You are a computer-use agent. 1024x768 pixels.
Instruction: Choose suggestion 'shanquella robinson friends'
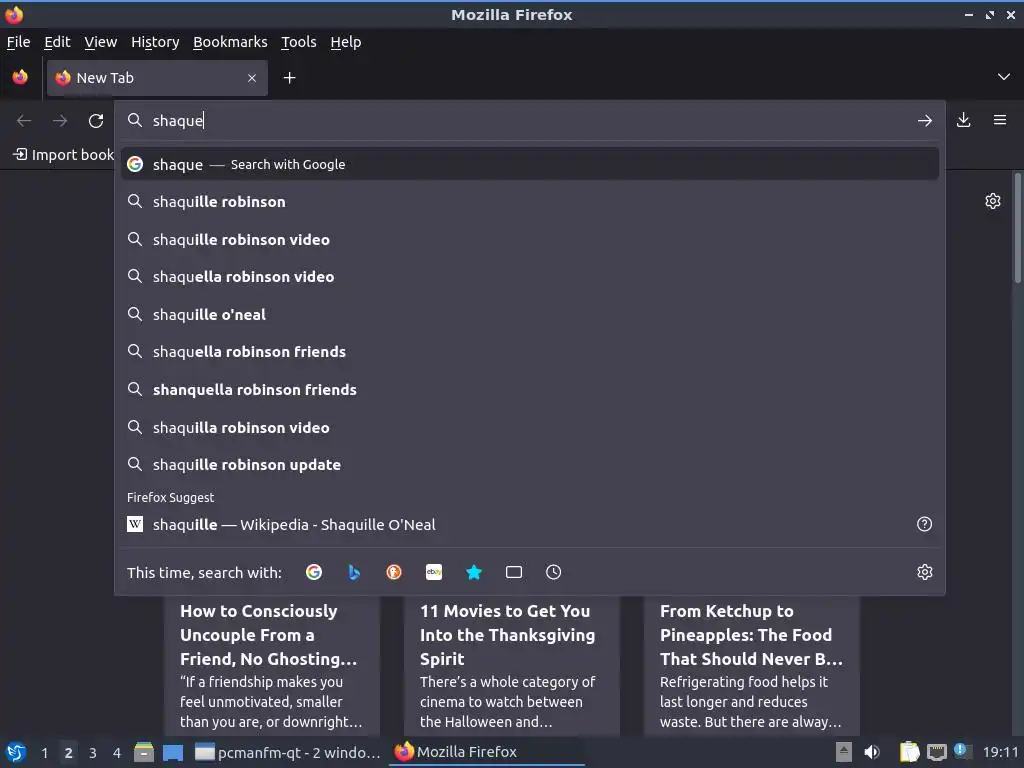pos(530,390)
